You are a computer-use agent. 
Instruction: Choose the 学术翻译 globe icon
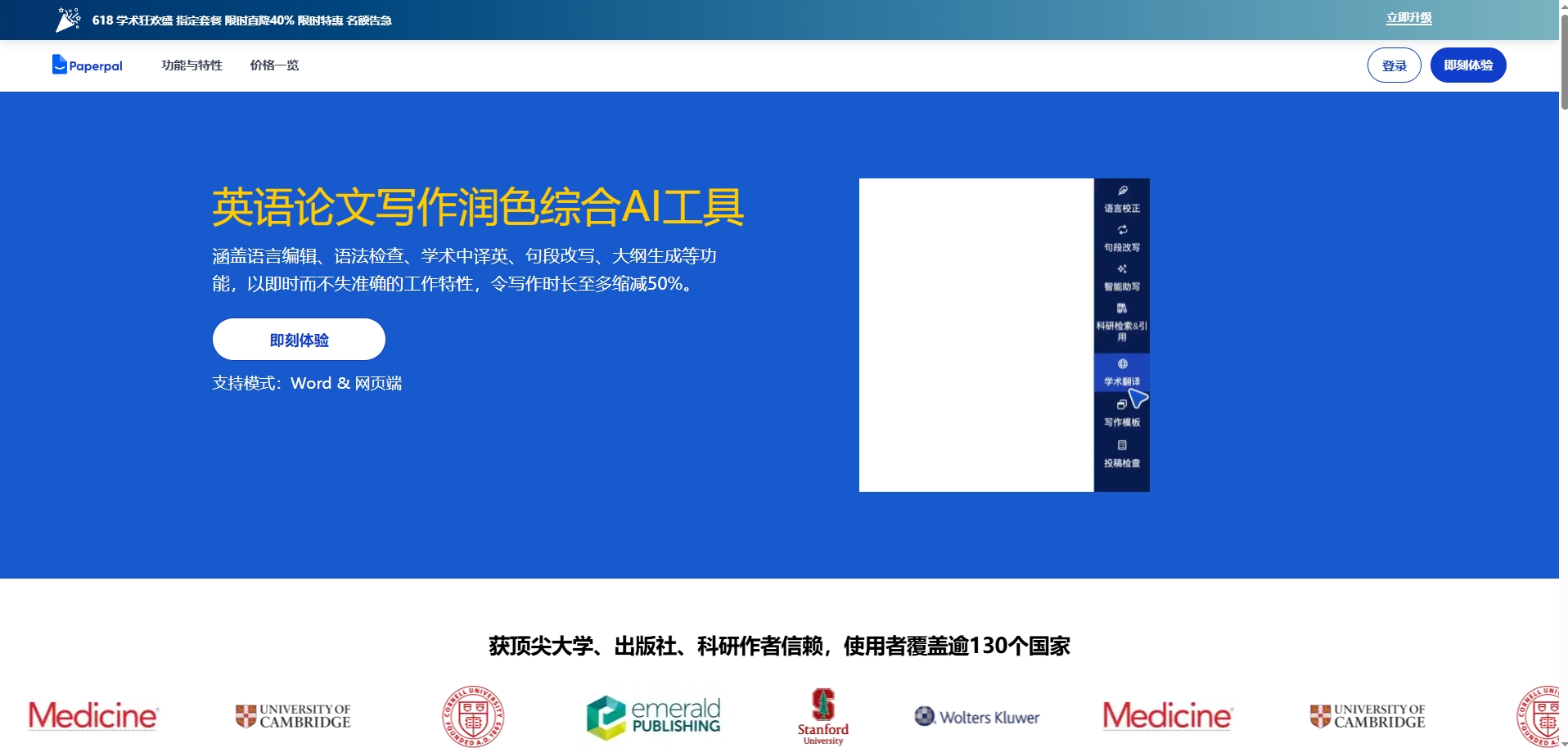pos(1122,364)
